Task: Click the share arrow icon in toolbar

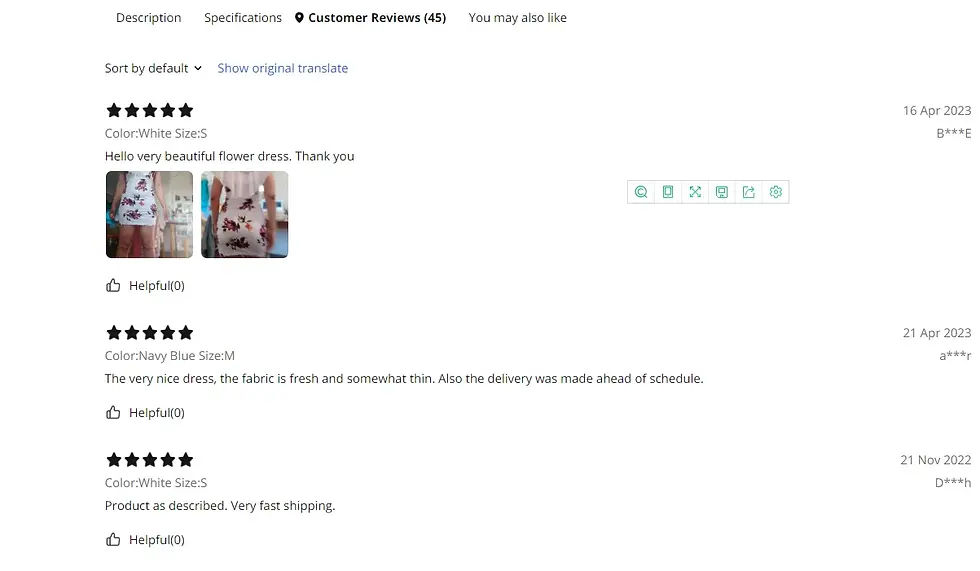Action: 748,192
